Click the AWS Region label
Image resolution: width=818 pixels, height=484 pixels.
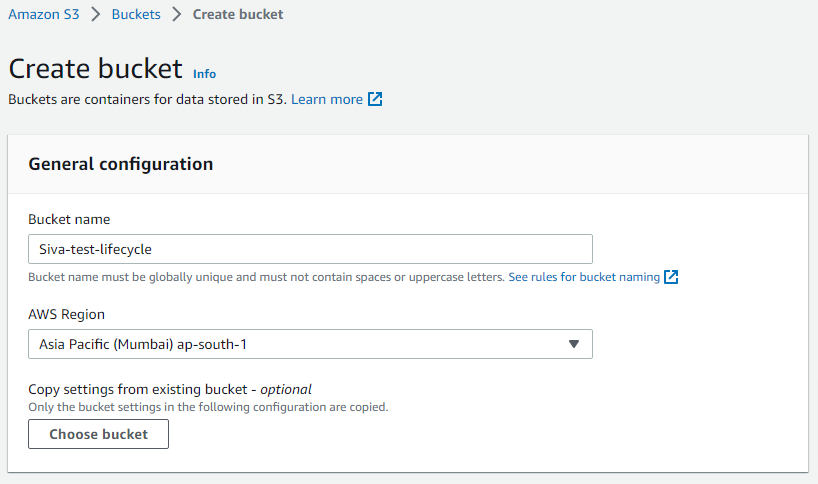click(67, 314)
